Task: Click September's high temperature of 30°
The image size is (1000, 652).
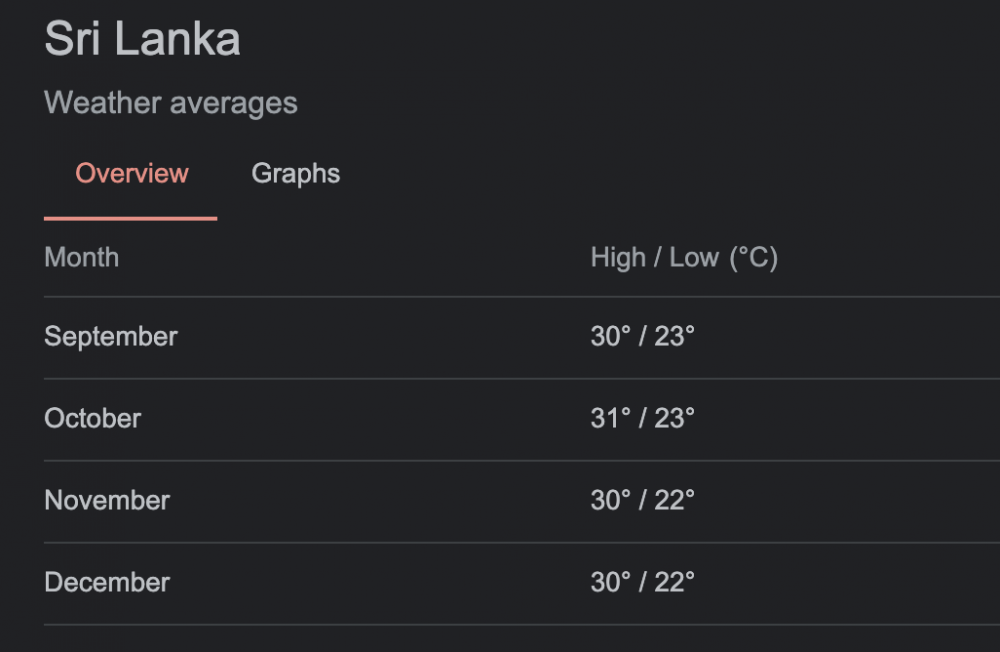Action: (611, 337)
